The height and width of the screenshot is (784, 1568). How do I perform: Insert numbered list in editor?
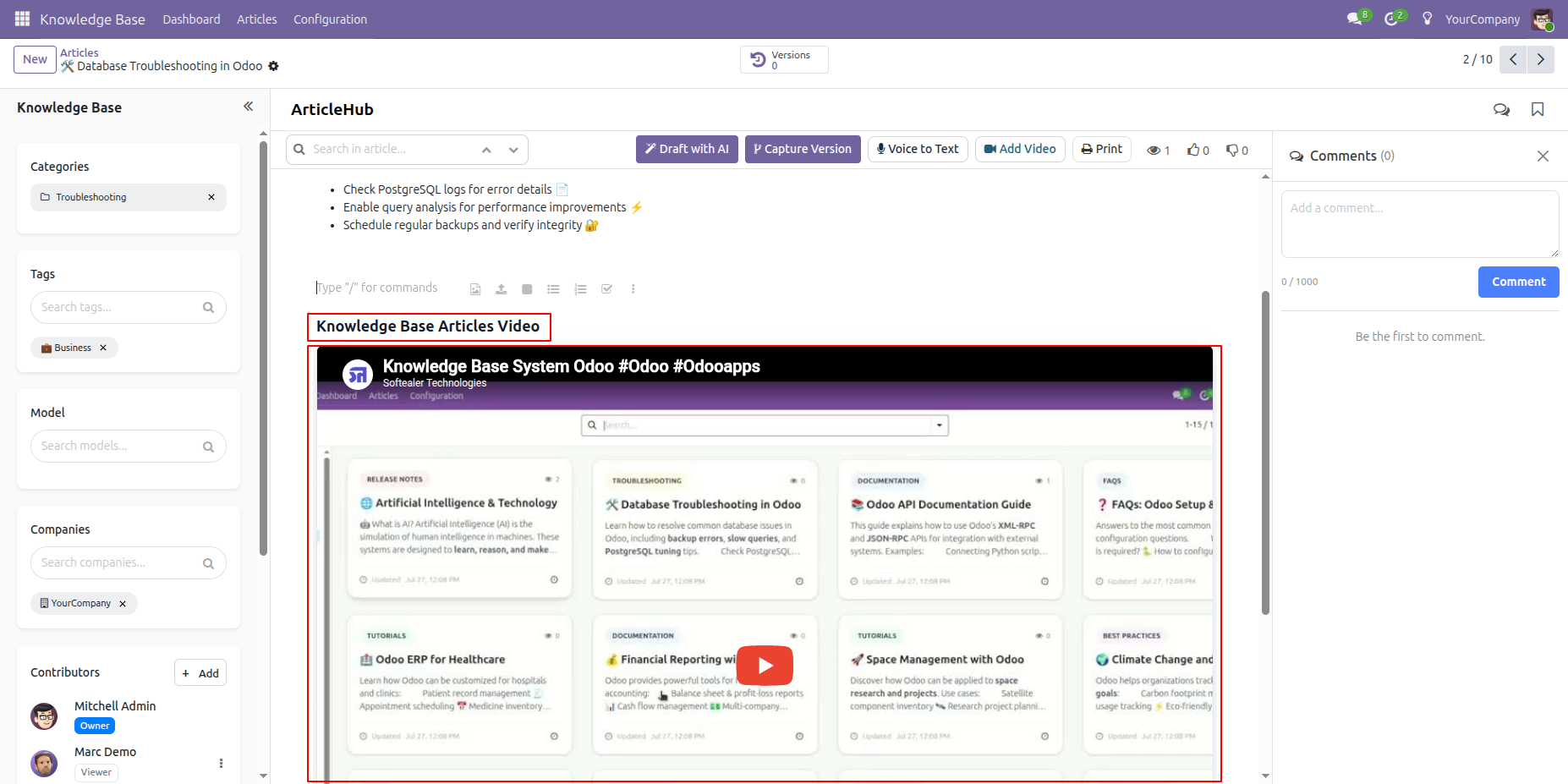pyautogui.click(x=580, y=289)
